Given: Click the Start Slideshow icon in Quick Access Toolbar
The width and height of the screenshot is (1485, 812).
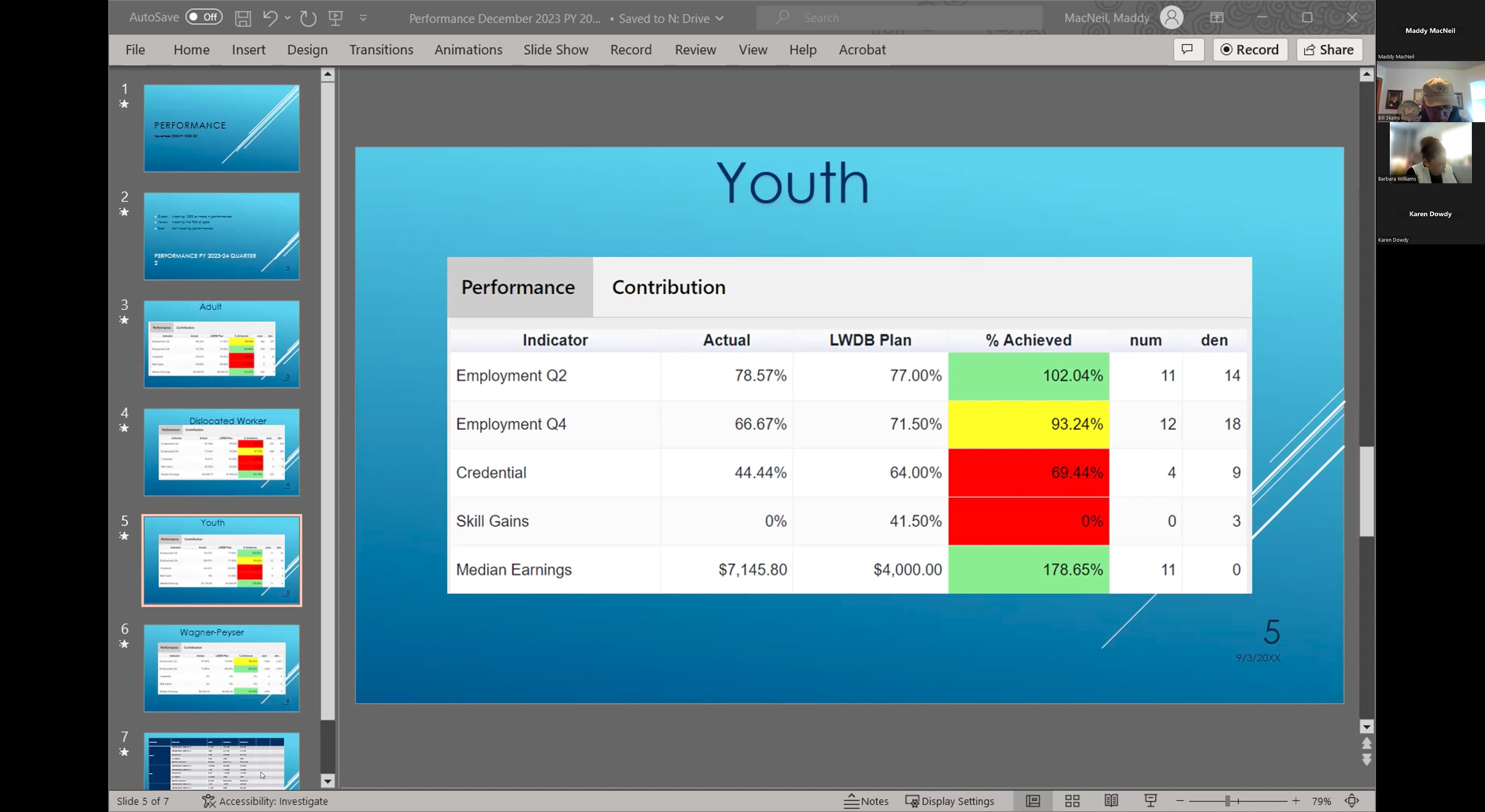Looking at the screenshot, I should click(x=336, y=18).
